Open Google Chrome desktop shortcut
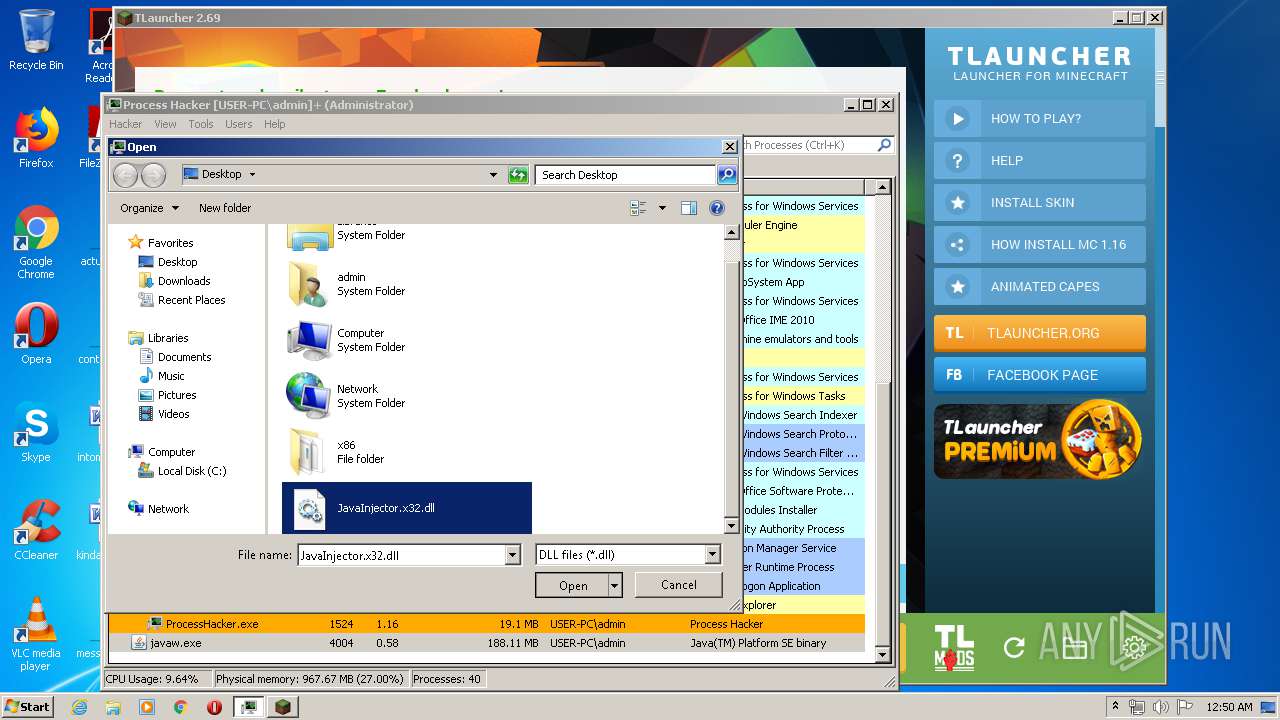Image resolution: width=1280 pixels, height=720 pixels. (36, 242)
